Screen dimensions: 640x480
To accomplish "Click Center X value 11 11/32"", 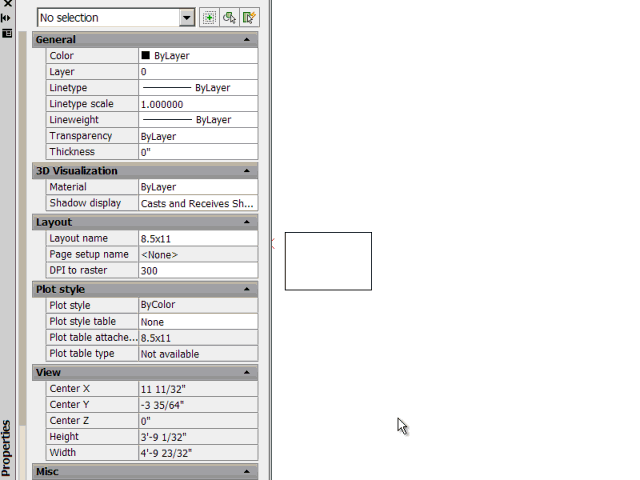I will (x=198, y=389).
